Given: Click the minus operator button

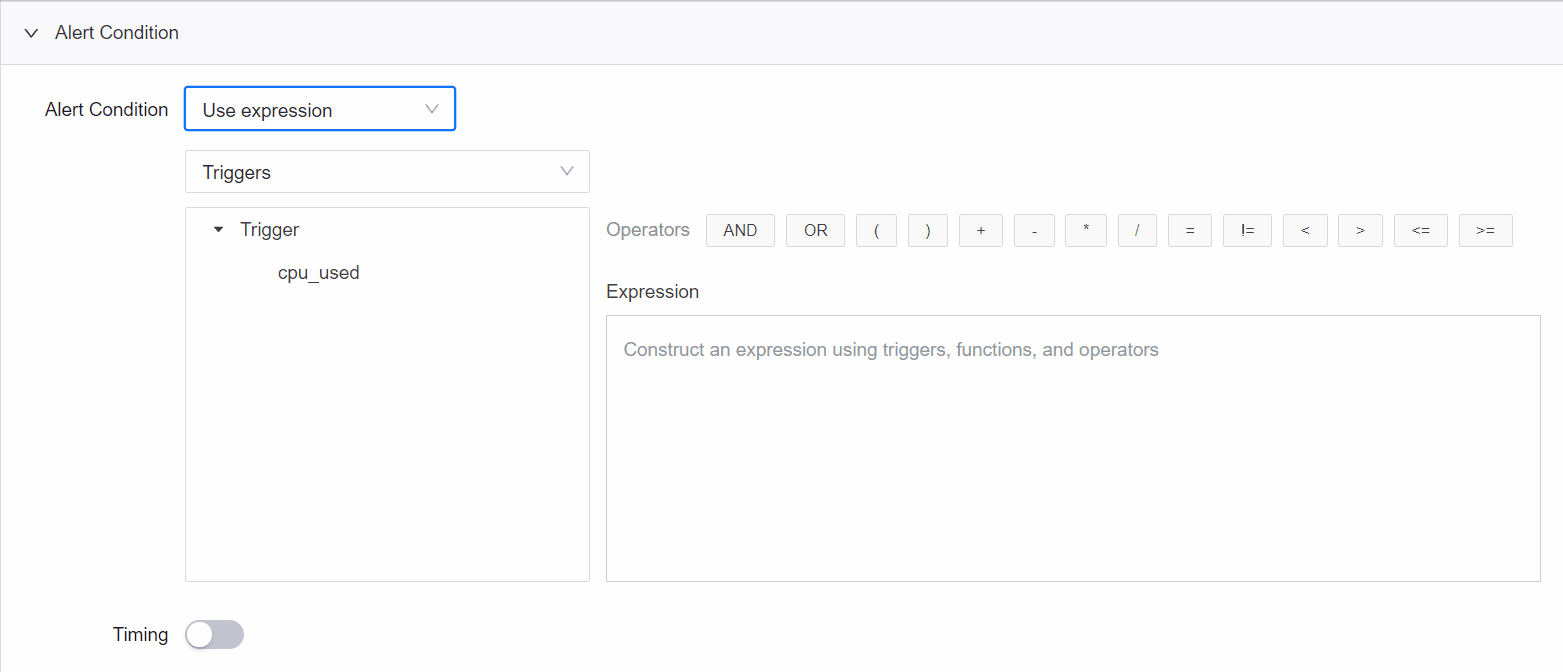Looking at the screenshot, I should 1034,230.
